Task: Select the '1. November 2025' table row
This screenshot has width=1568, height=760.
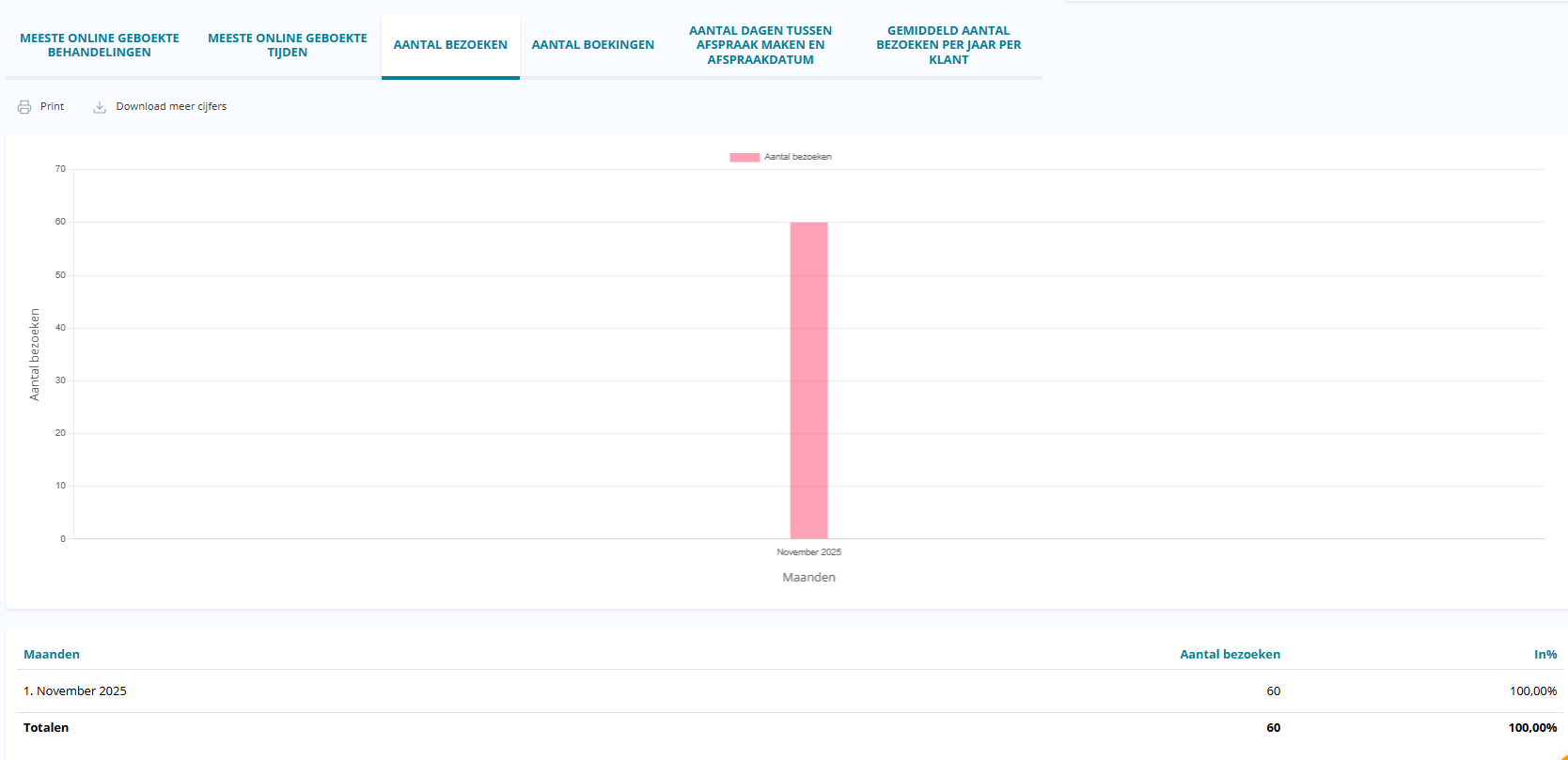Action: pos(75,691)
